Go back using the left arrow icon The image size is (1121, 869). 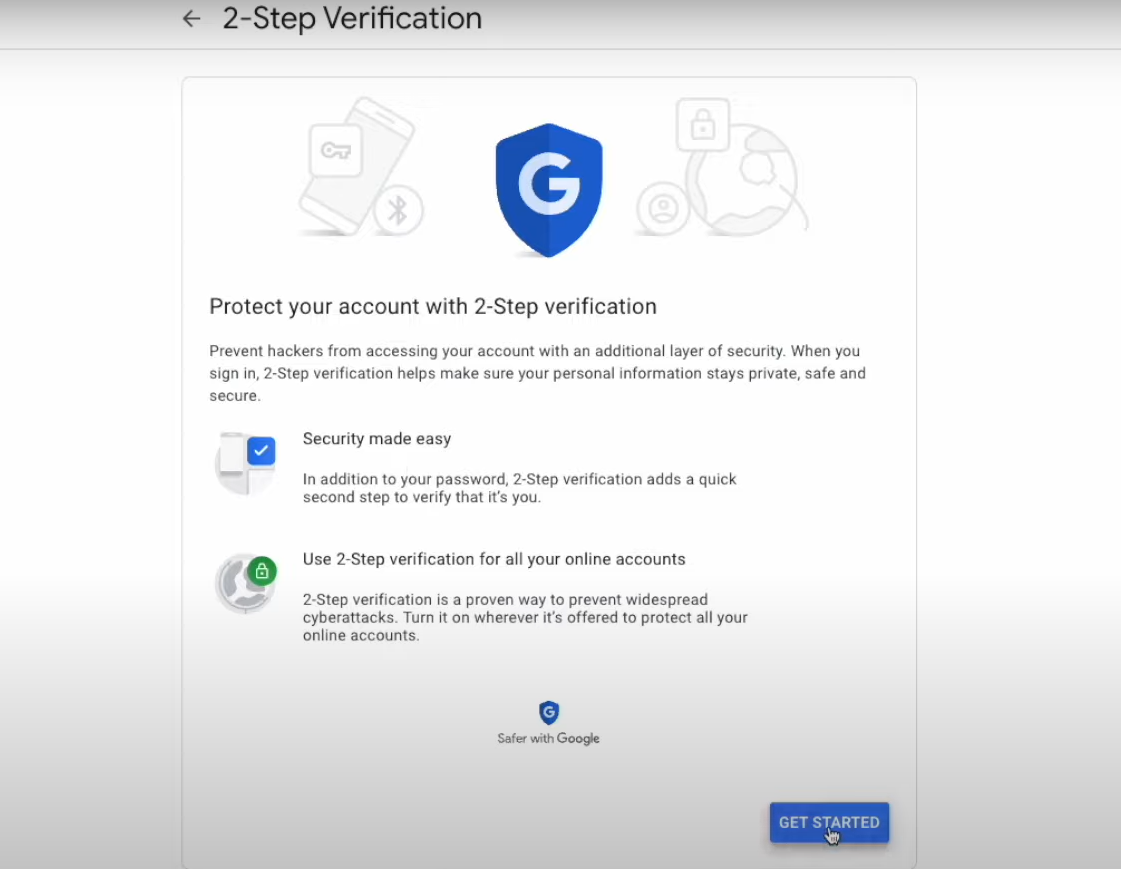(191, 19)
